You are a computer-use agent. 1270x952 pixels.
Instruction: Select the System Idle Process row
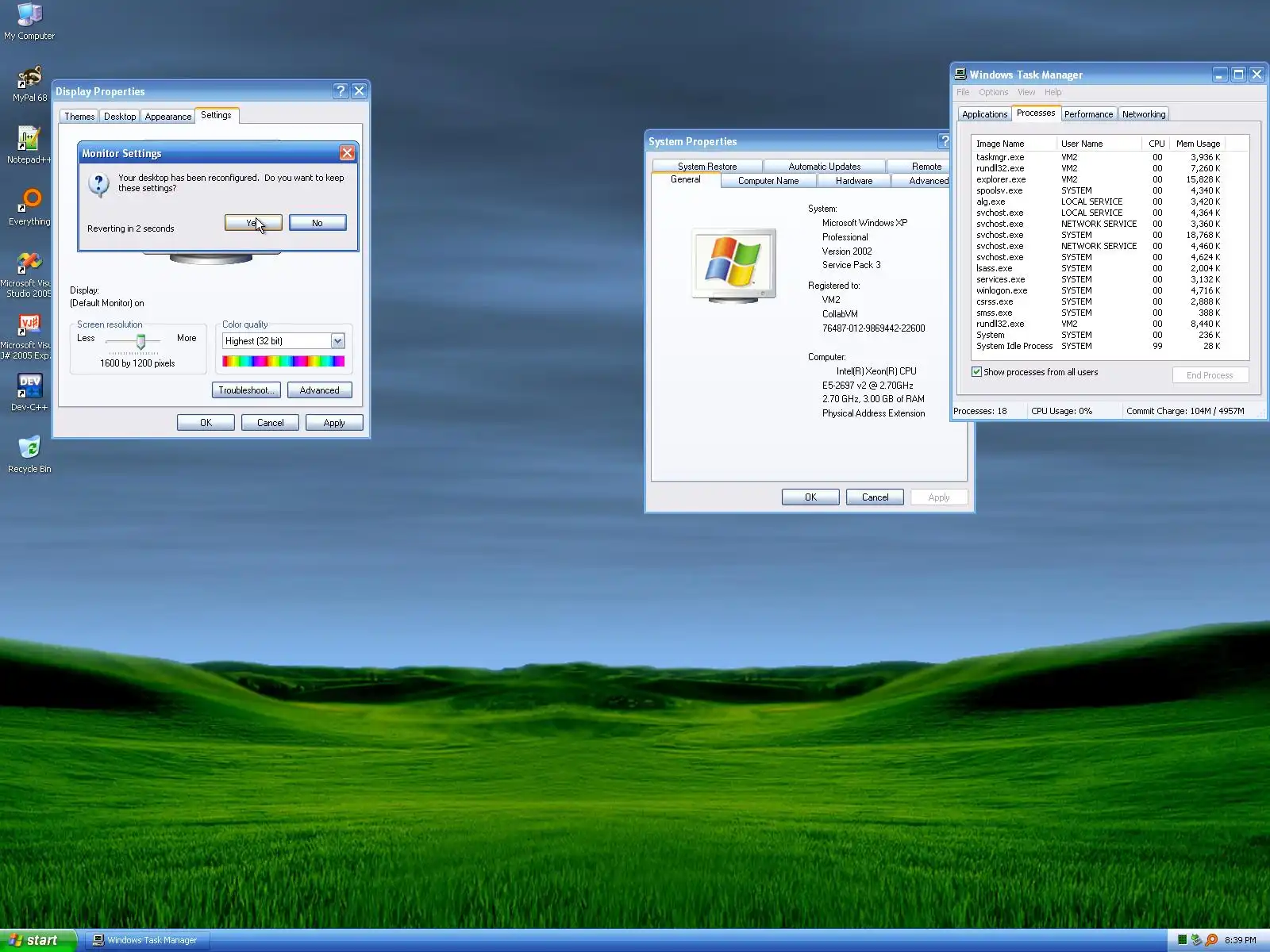pos(1099,346)
